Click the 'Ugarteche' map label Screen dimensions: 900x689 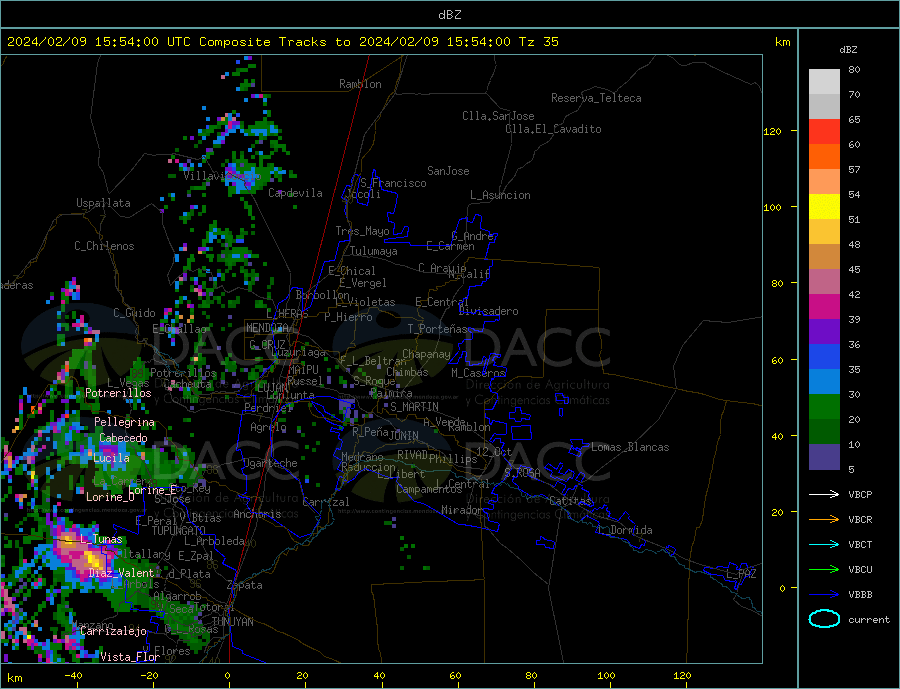click(x=270, y=463)
